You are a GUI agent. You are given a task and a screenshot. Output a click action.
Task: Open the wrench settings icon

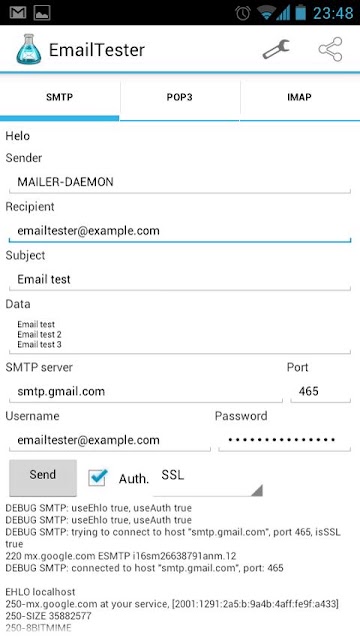click(276, 49)
